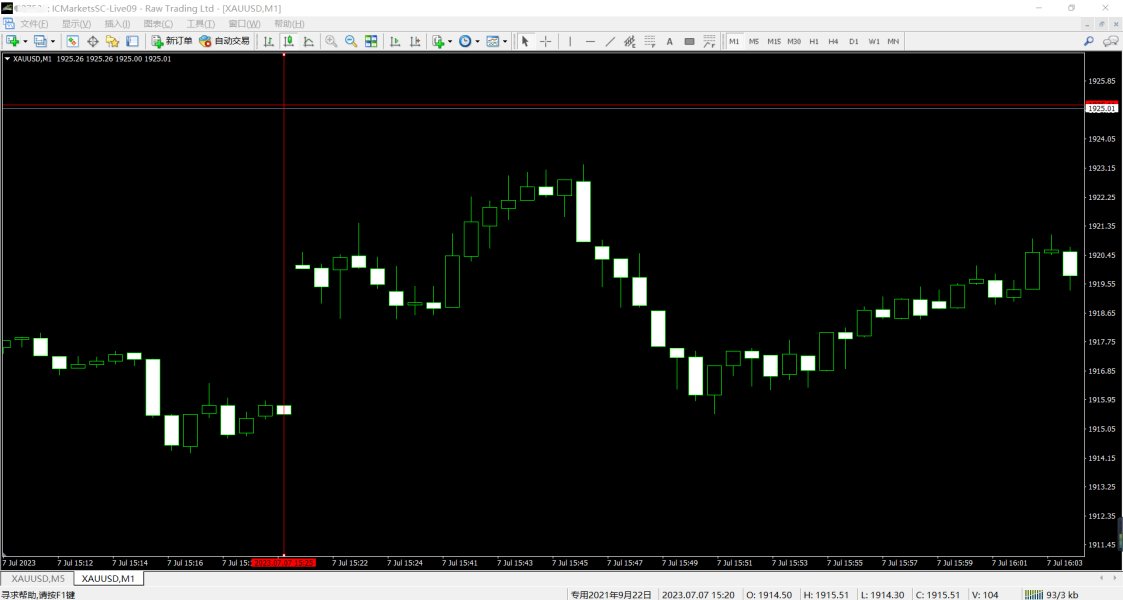
Task: Expand the new chart dropdown arrow
Action: point(25,42)
